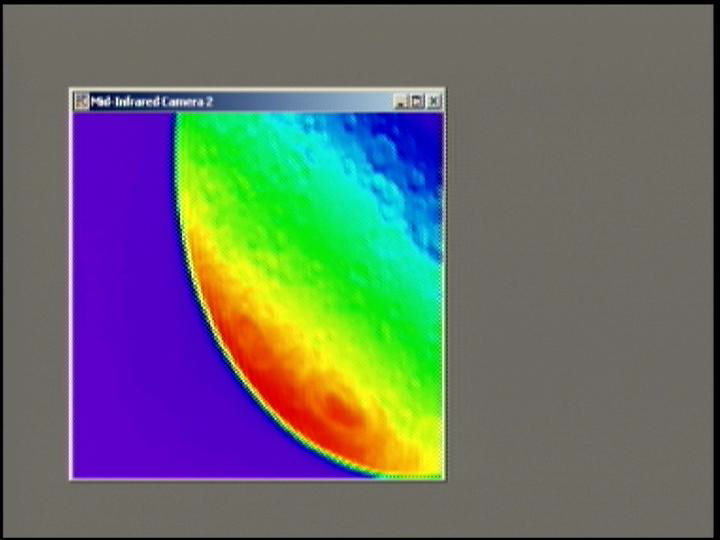Click the Mid-Infrared Camera 2 window icon
Image resolution: width=720 pixels, height=540 pixels.
[x=82, y=101]
